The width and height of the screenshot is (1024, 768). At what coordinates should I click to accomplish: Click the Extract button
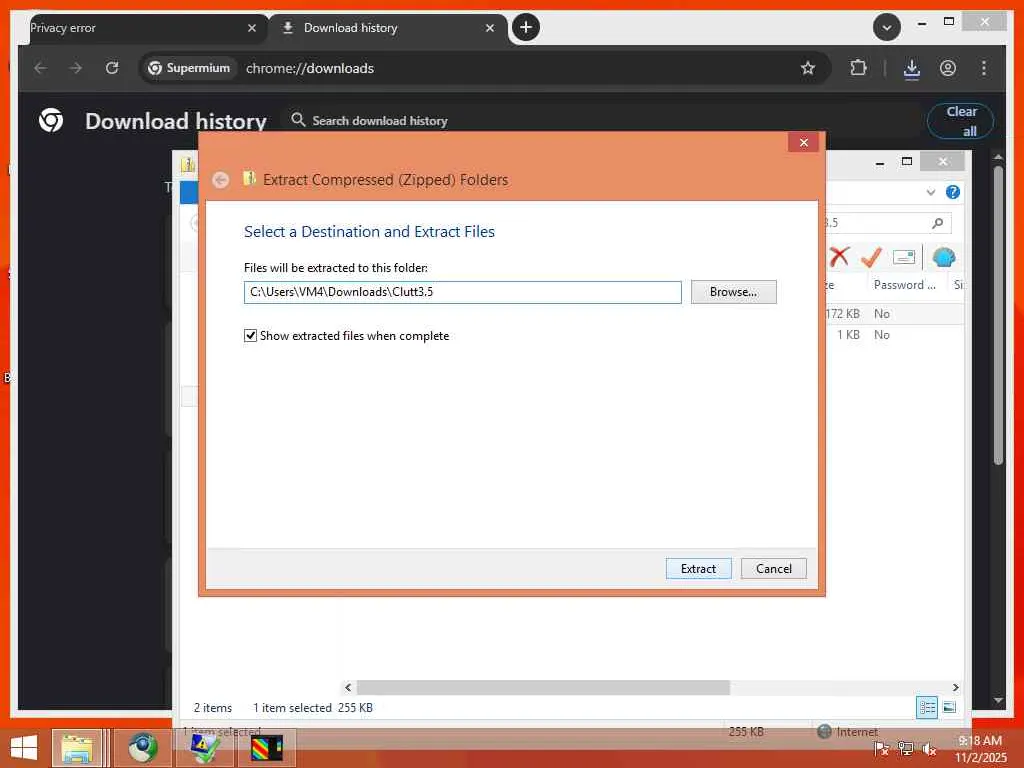698,568
